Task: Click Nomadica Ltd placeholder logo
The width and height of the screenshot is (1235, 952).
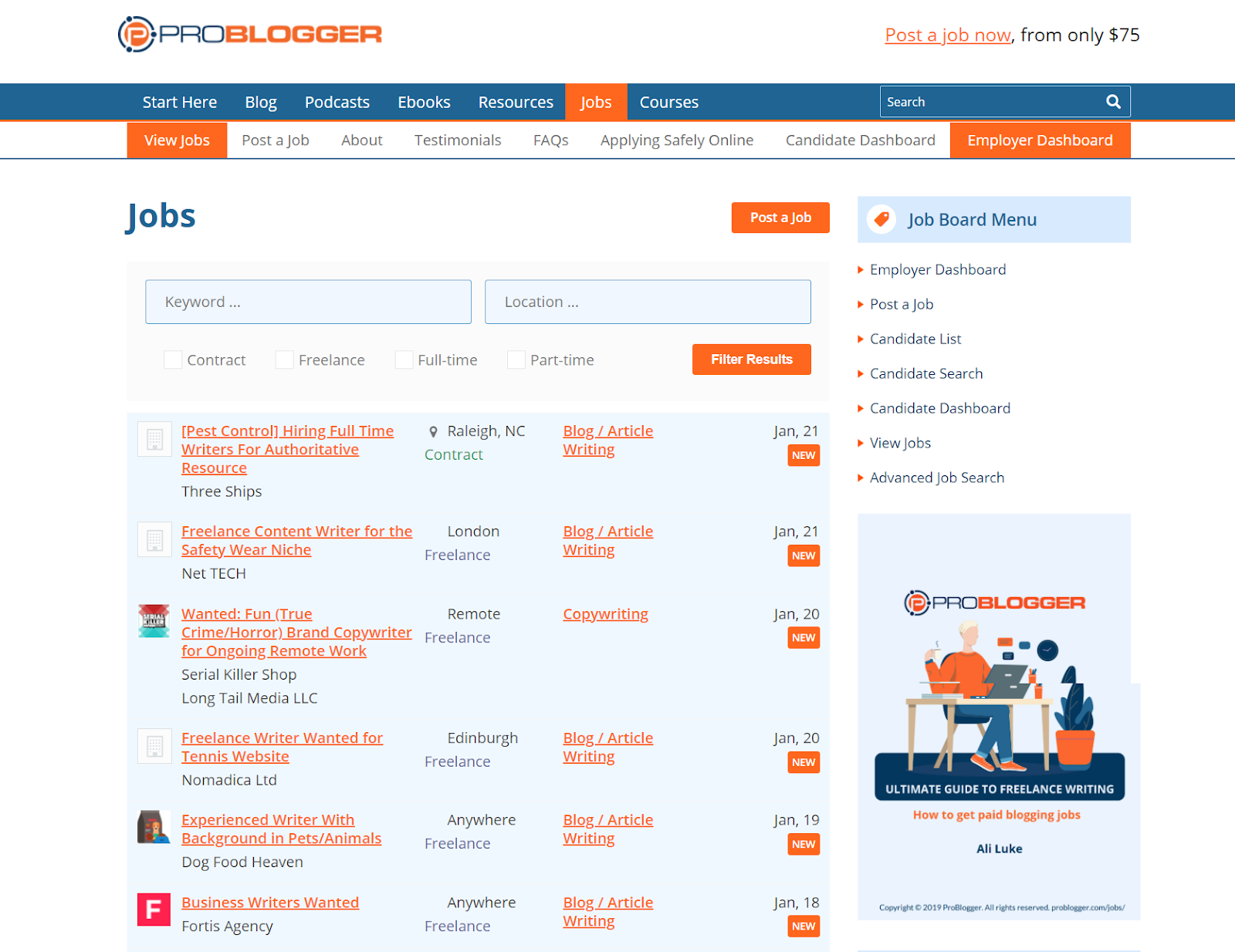Action: [x=154, y=746]
